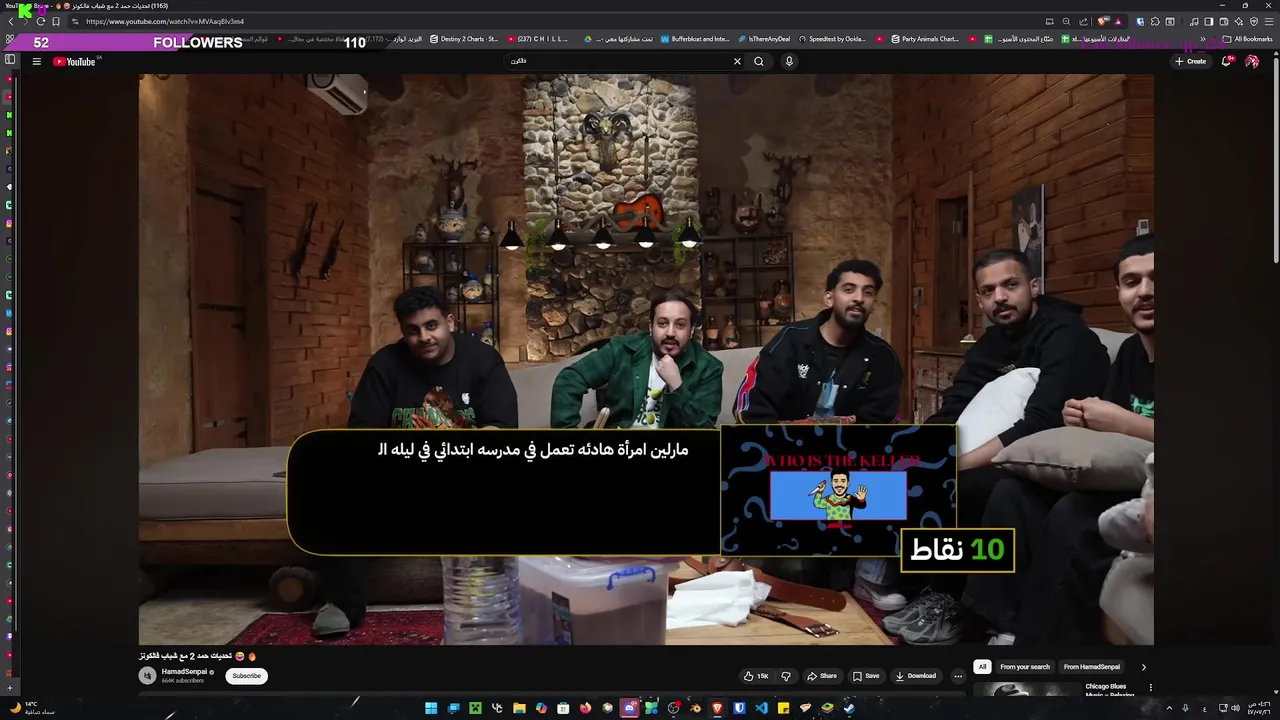
Task: Click the browser address bar URL
Action: (x=165, y=21)
